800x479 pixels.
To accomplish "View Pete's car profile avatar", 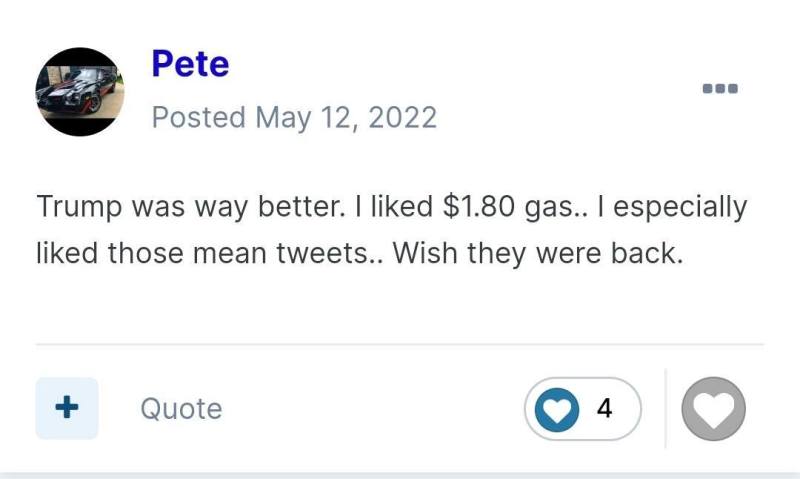I will pos(80,92).
